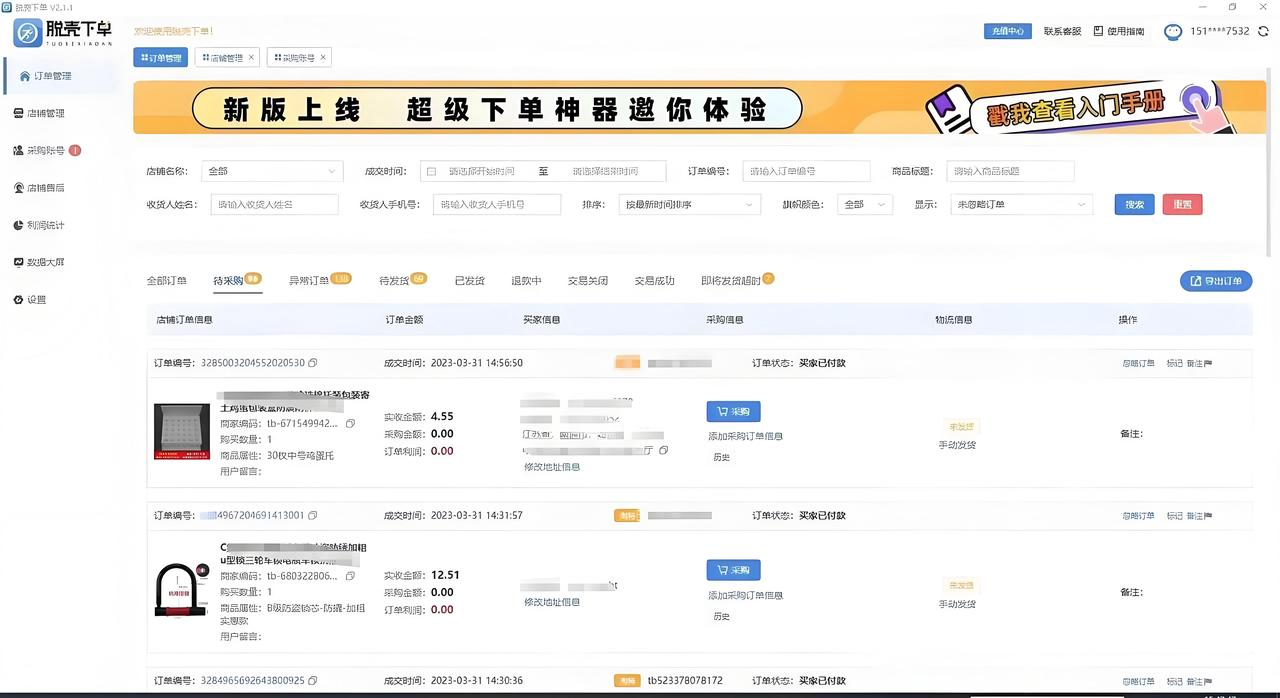This screenshot has width=1280, height=698.
Task: Switch to the 异常订单 tab
Action: click(309, 281)
